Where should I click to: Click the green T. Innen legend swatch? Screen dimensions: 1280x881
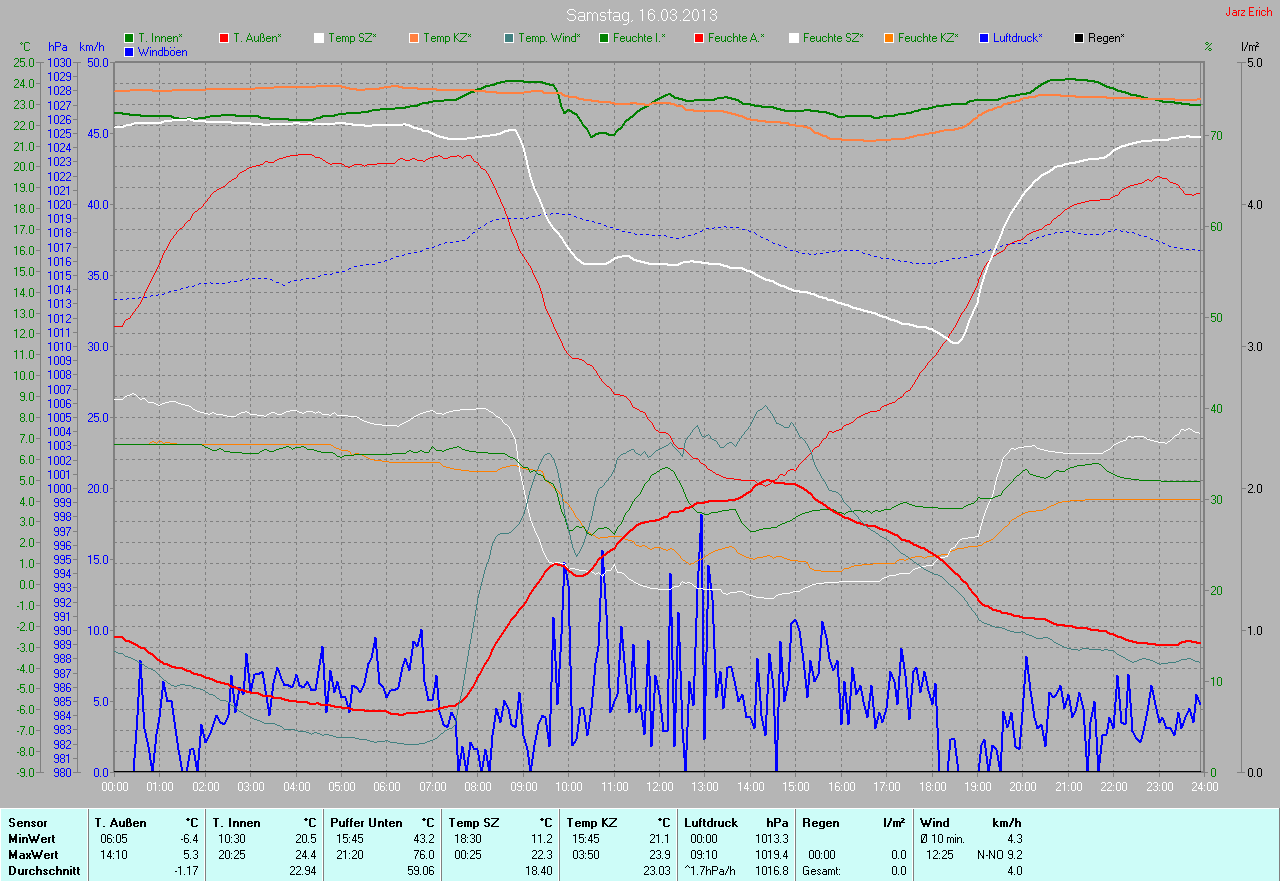click(129, 38)
